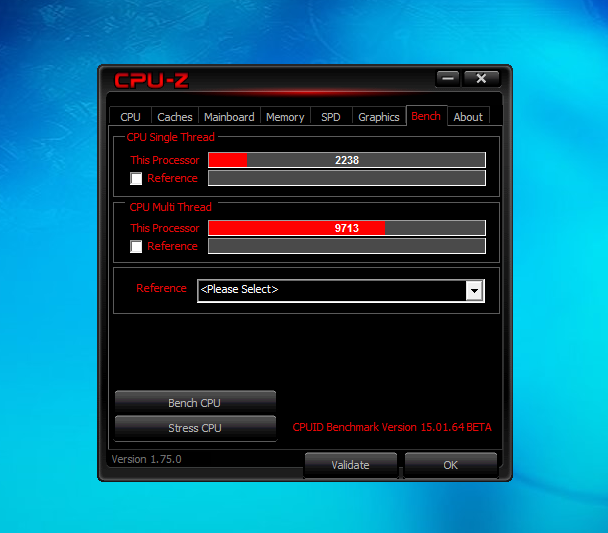This screenshot has height=533, width=608.
Task: Click the Validate button
Action: tap(351, 465)
